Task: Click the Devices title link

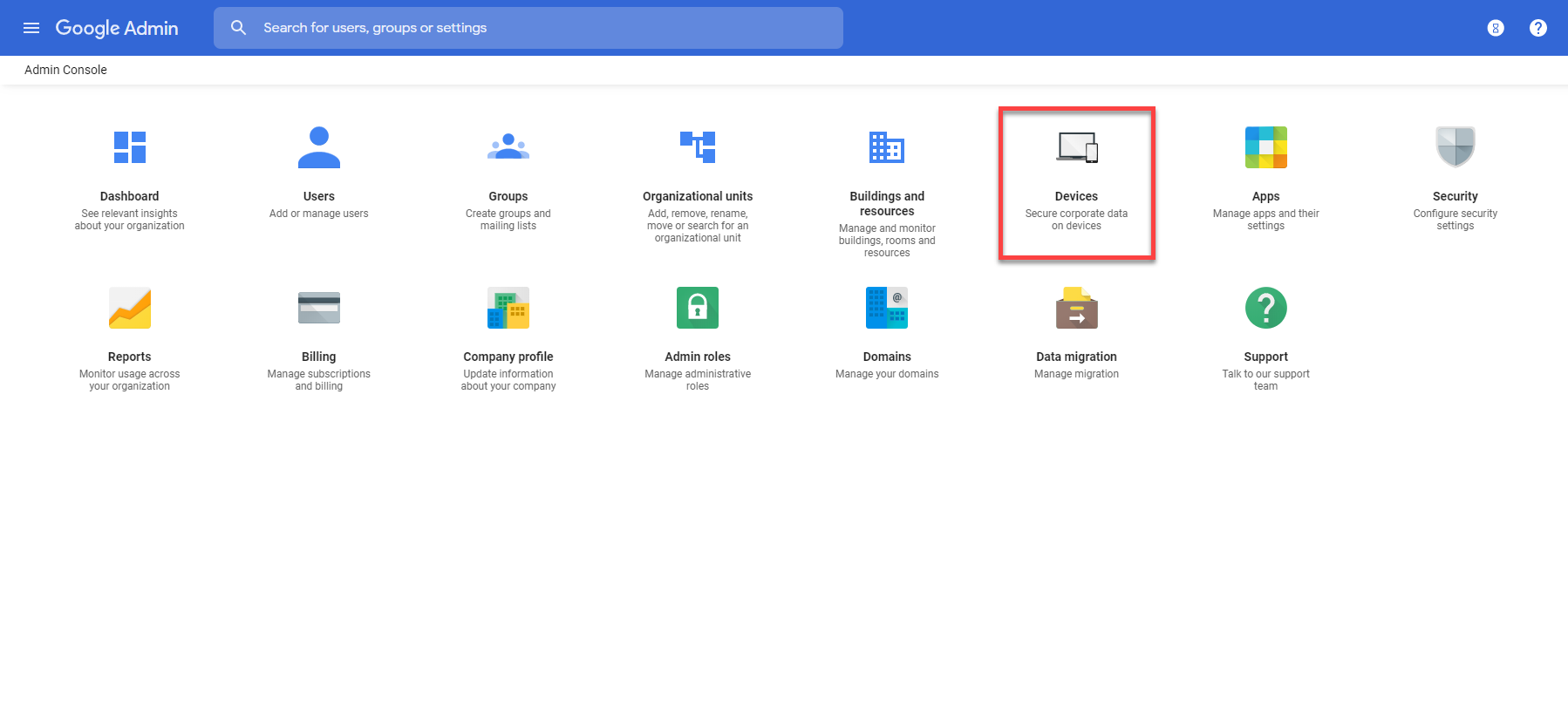Action: pyautogui.click(x=1077, y=196)
